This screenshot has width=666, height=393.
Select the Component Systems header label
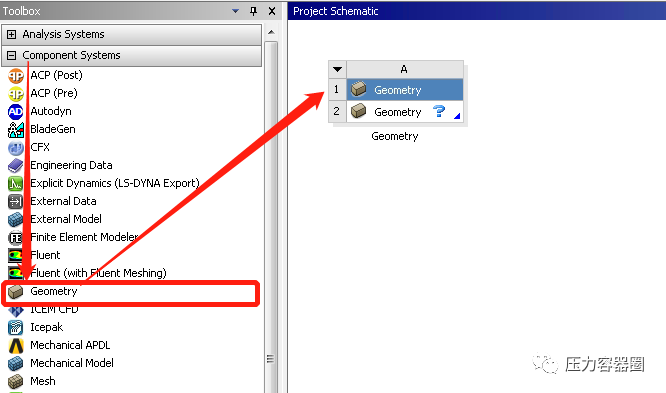pyautogui.click(x=71, y=55)
